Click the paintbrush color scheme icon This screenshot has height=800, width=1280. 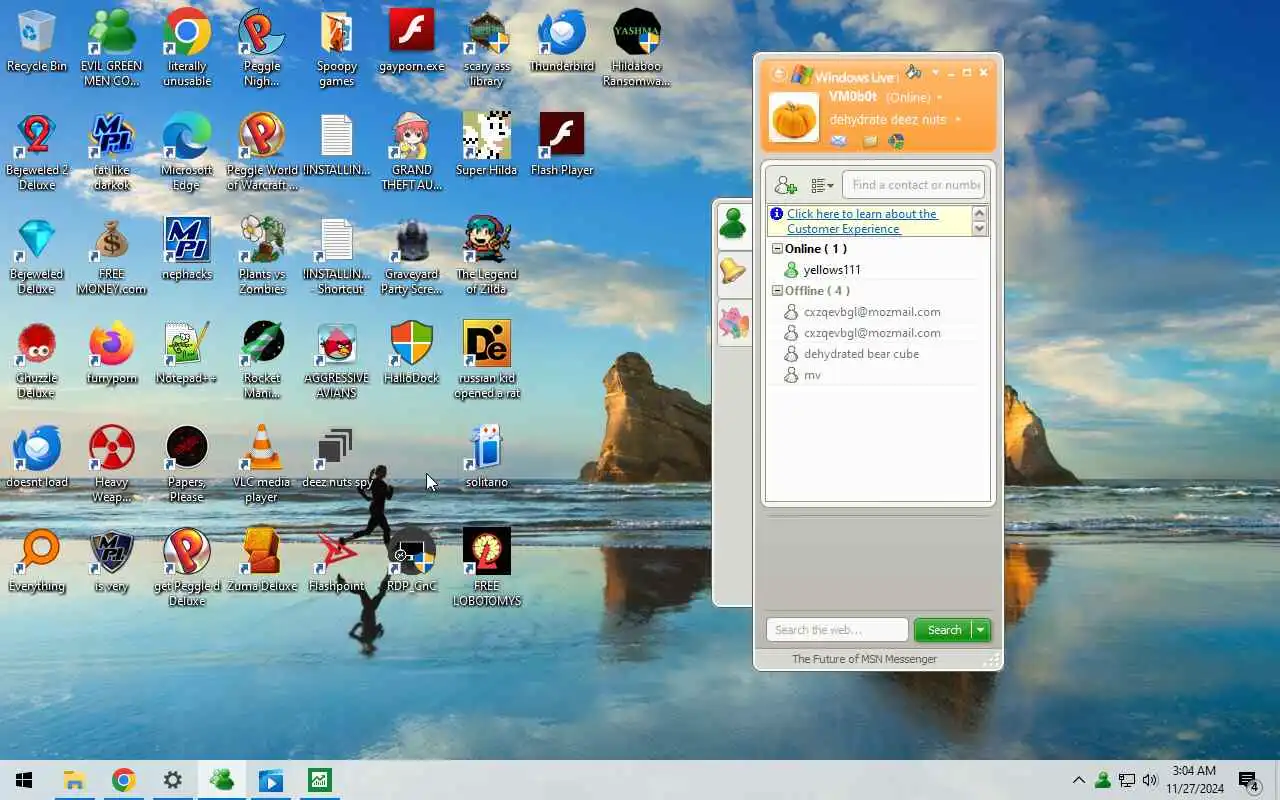click(913, 73)
